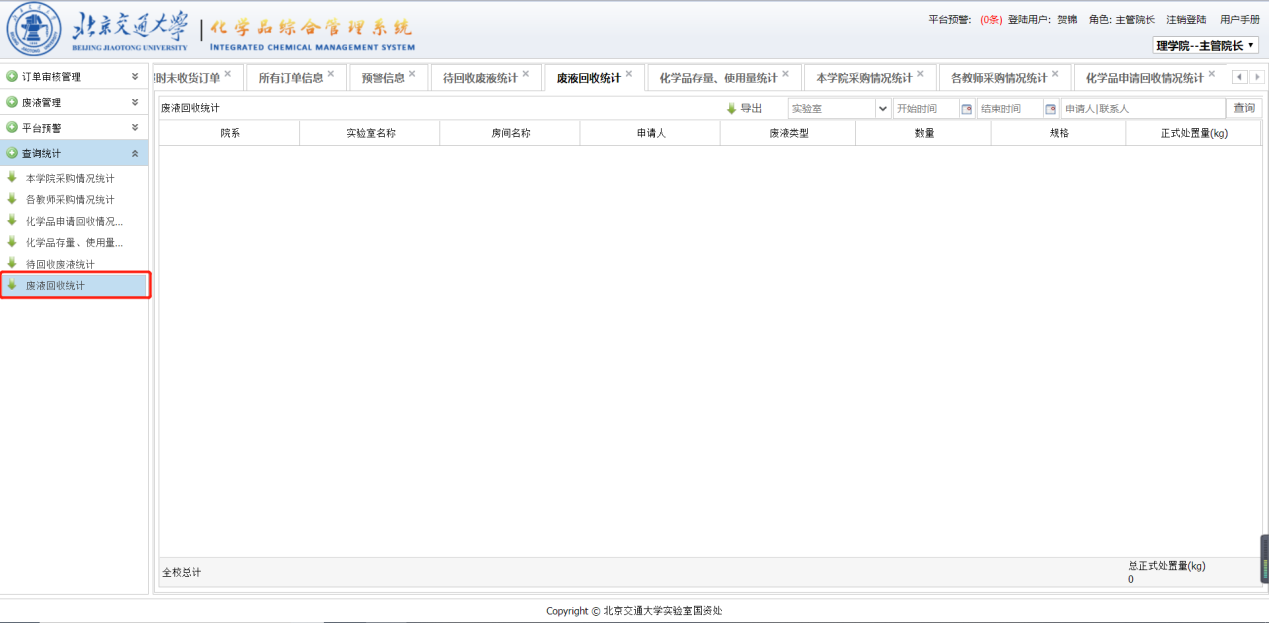Open the 用户手册 user manual link
This screenshot has width=1269, height=623.
click(1239, 20)
